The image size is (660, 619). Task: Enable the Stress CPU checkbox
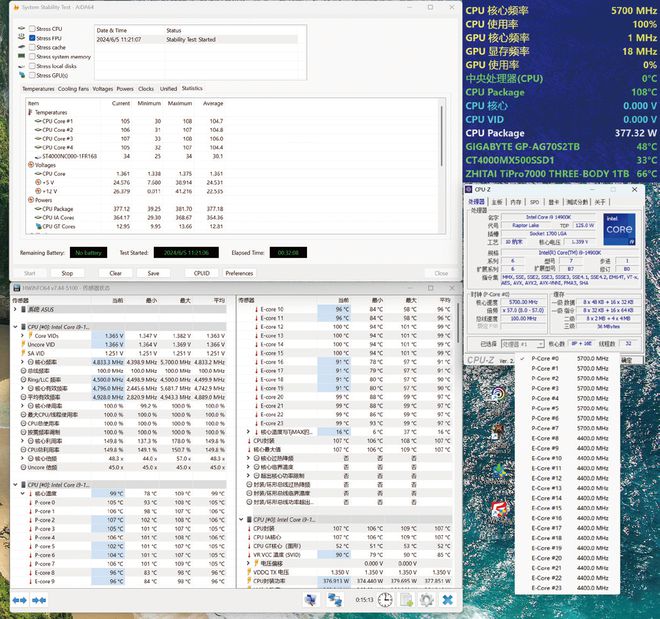click(x=32, y=29)
